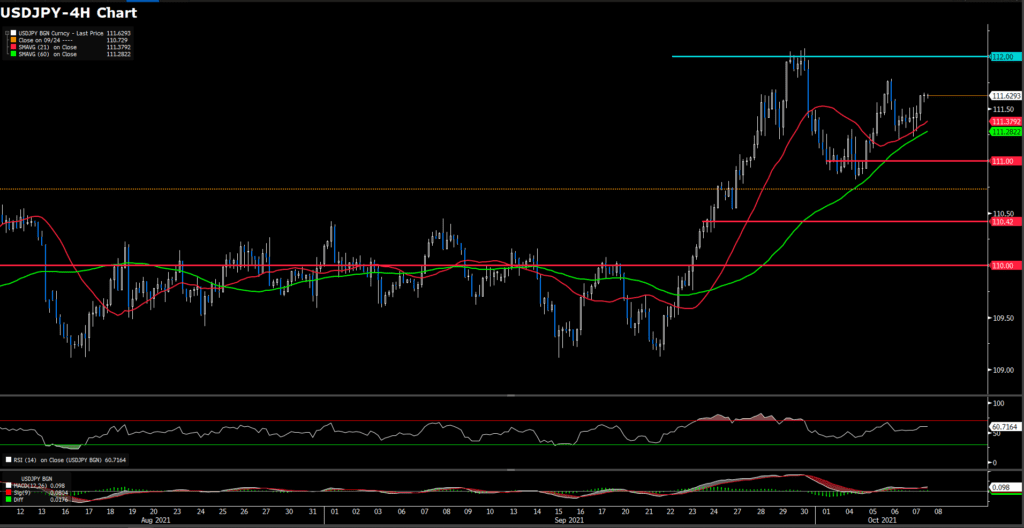Click the white USDJPY BGN Curncy color swatch

13,33
